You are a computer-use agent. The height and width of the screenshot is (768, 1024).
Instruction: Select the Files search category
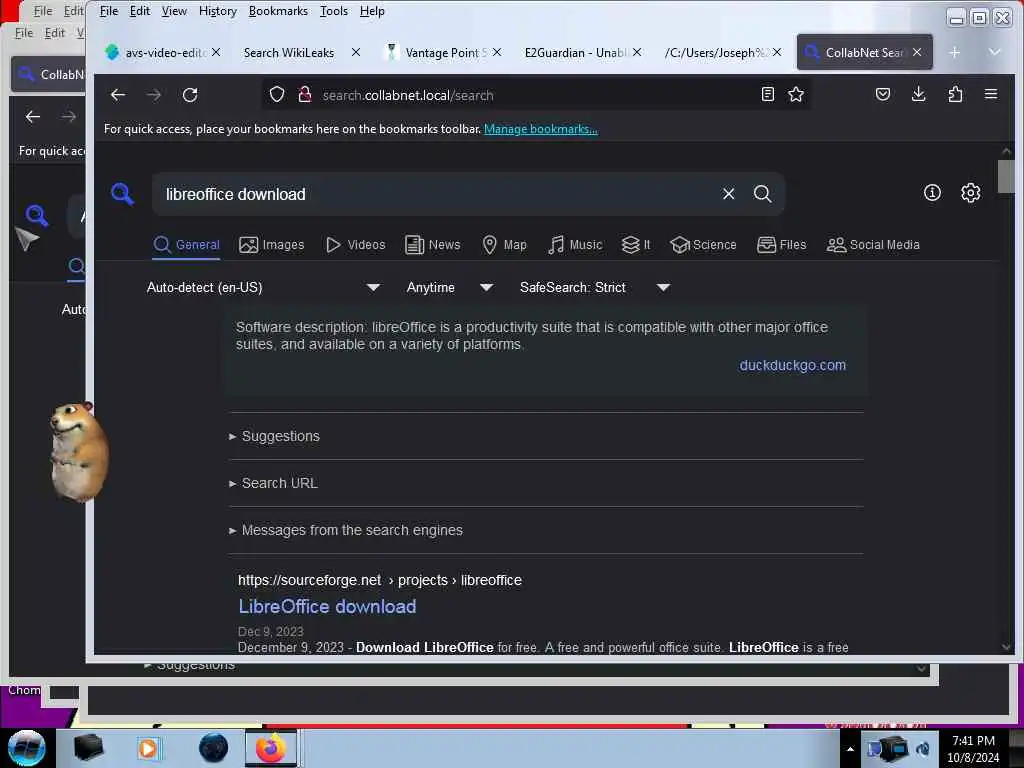(781, 245)
